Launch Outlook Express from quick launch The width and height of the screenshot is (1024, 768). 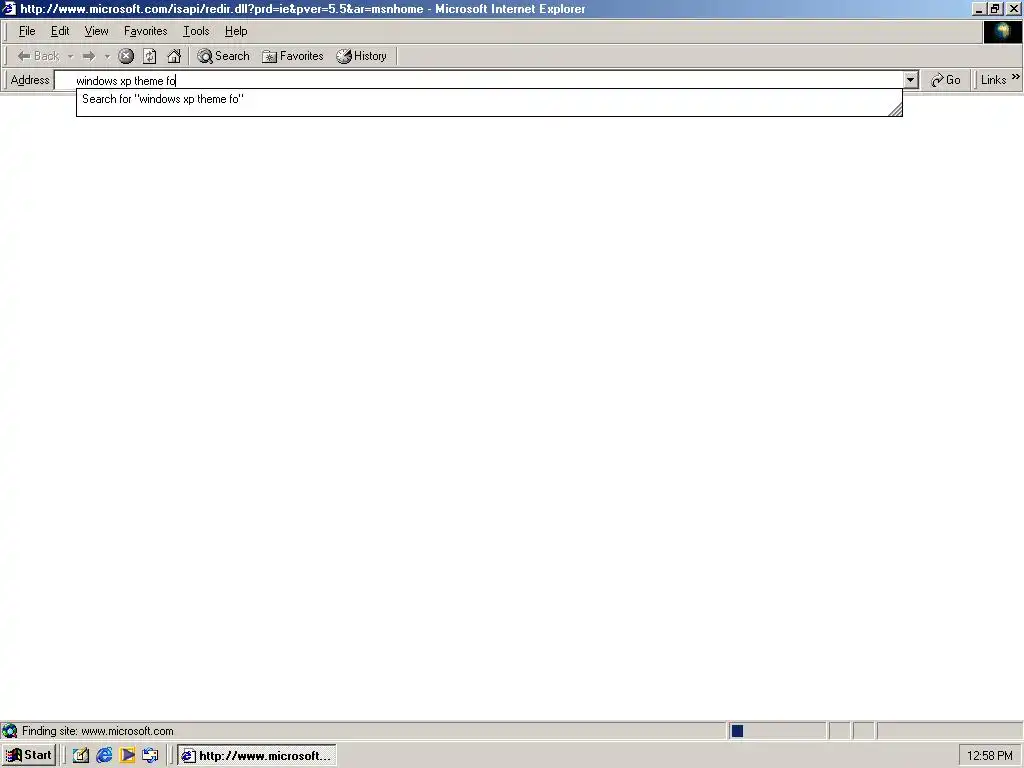pos(150,756)
